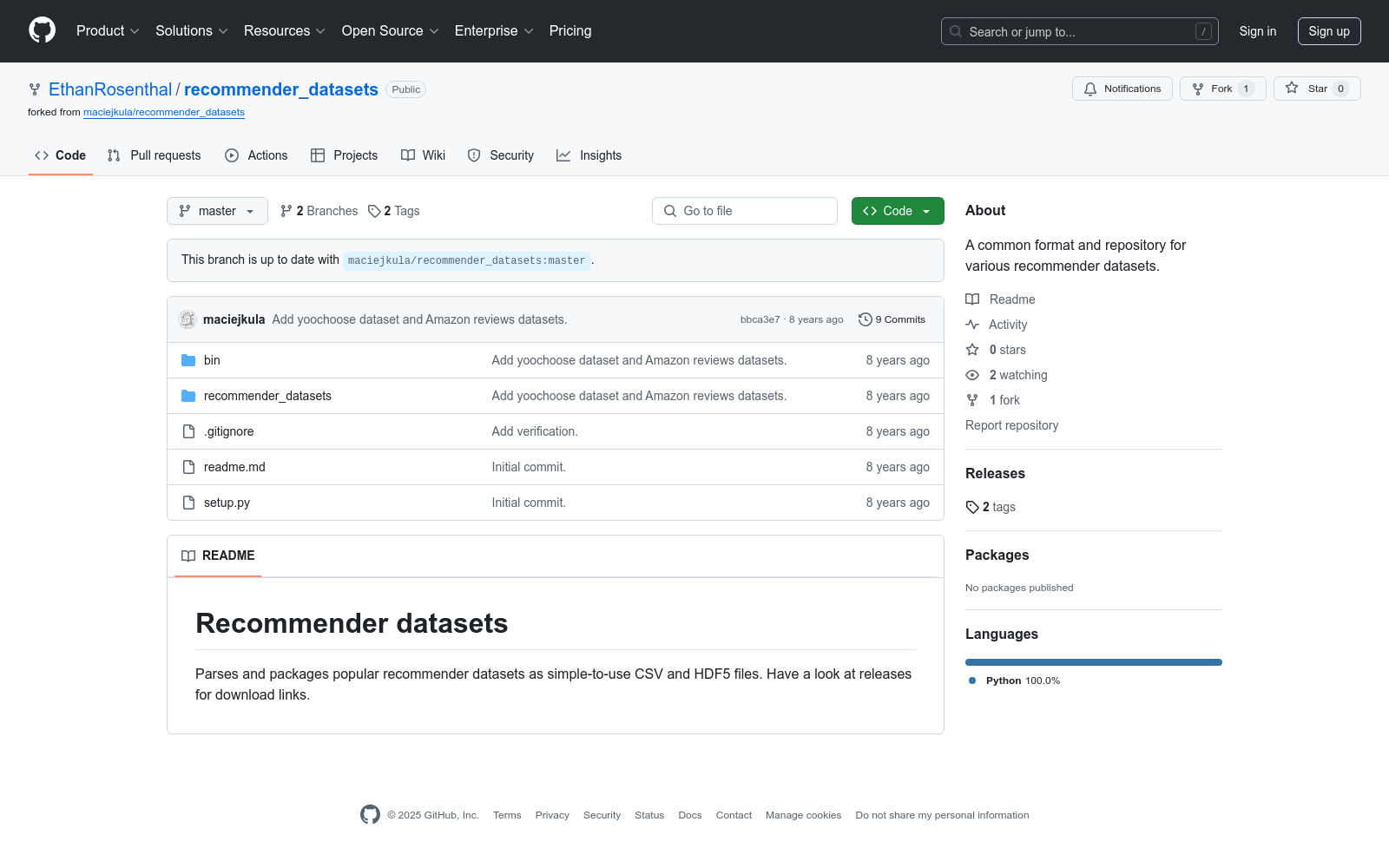Click the recommender_datasets folder icon
This screenshot has width=1389, height=868.
(x=188, y=396)
